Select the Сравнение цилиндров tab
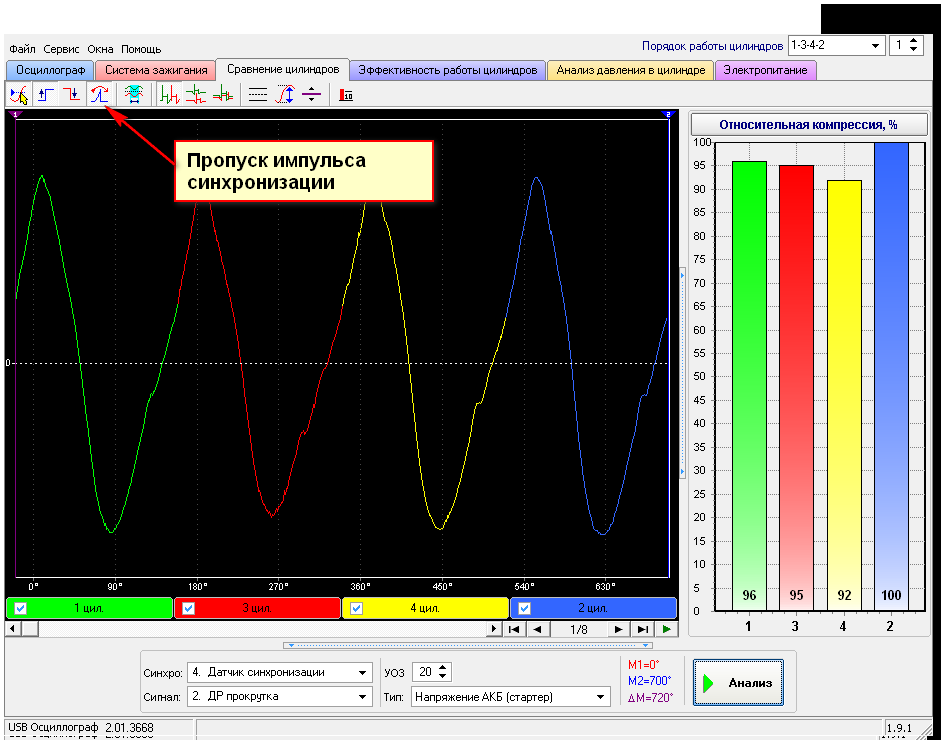The width and height of the screenshot is (945, 740). [283, 69]
